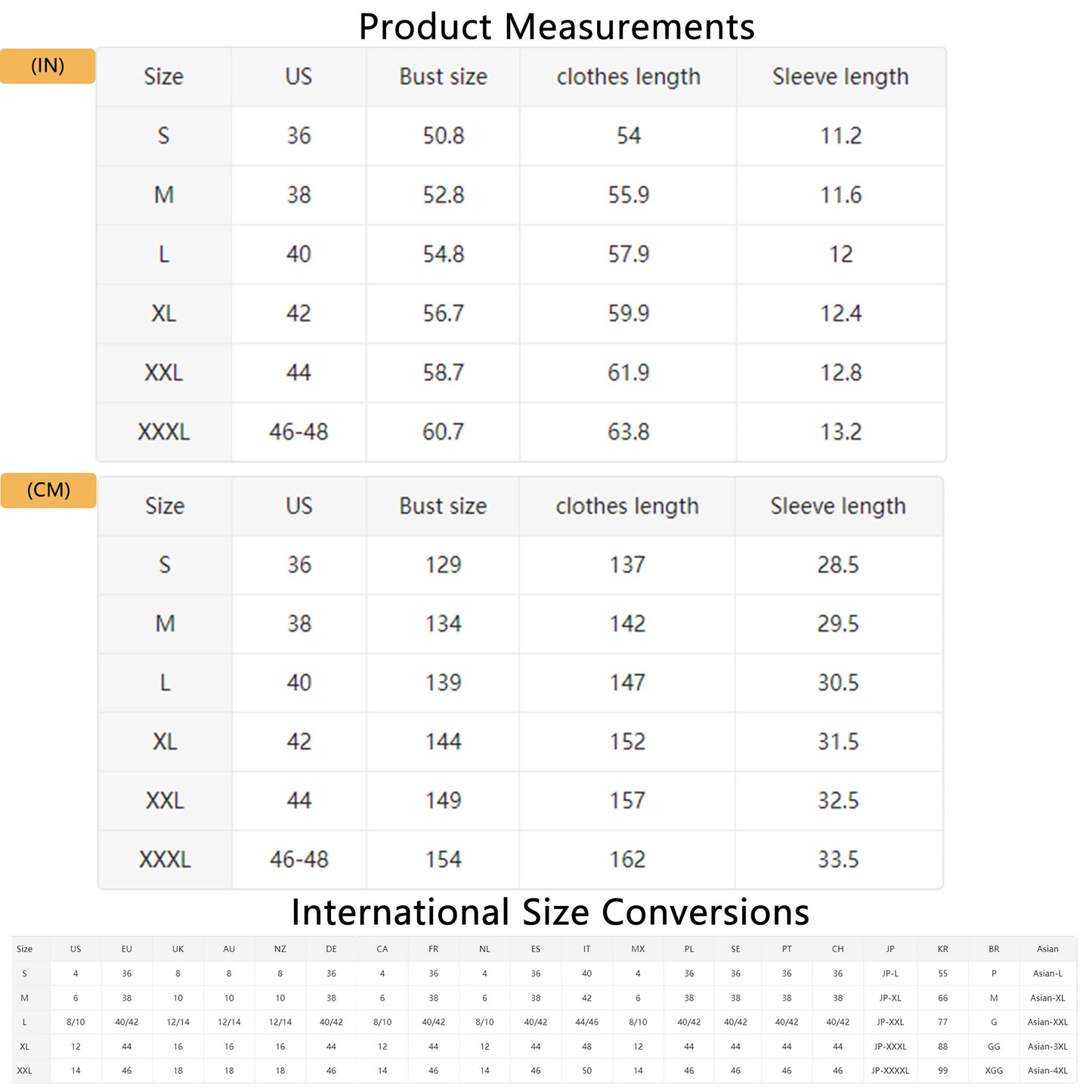Select the 144 bust cell
Viewport: 1092px width, 1092px height.
pos(443,742)
